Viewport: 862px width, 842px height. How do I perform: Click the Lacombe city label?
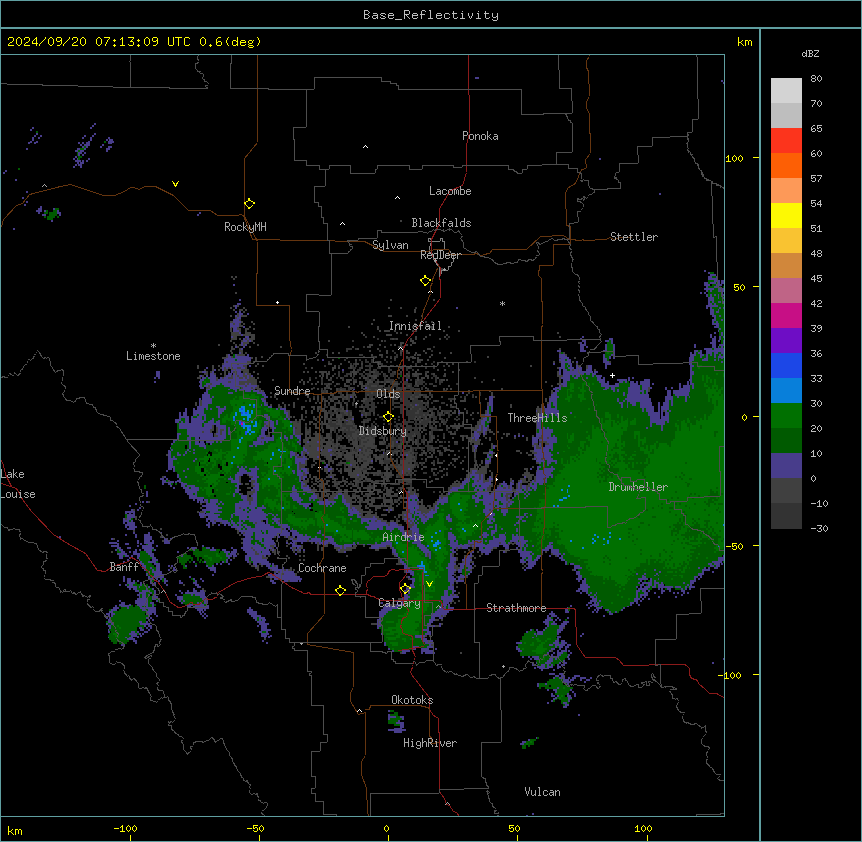coord(450,191)
